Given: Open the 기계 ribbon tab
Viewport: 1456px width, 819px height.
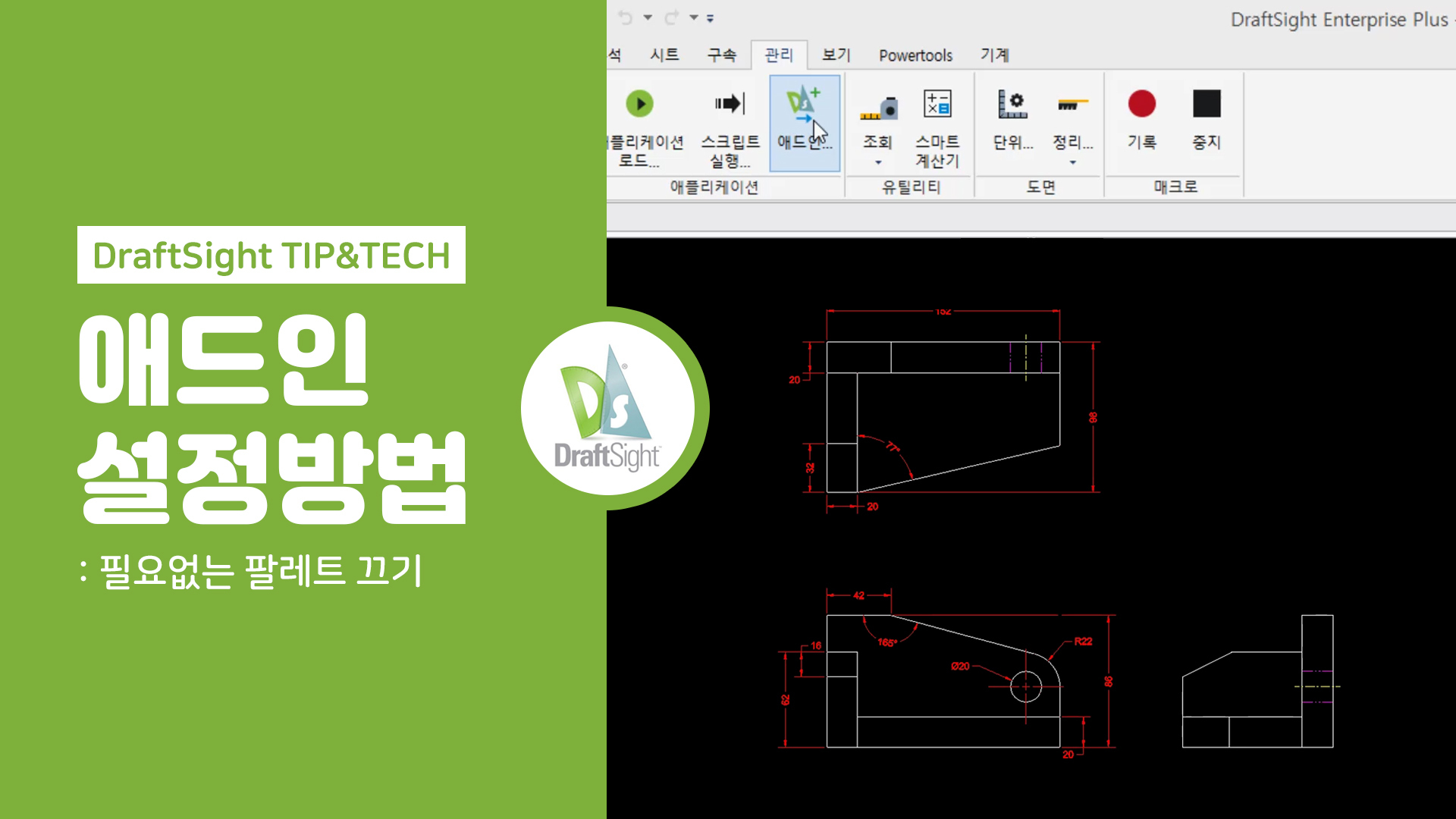Looking at the screenshot, I should (x=994, y=55).
